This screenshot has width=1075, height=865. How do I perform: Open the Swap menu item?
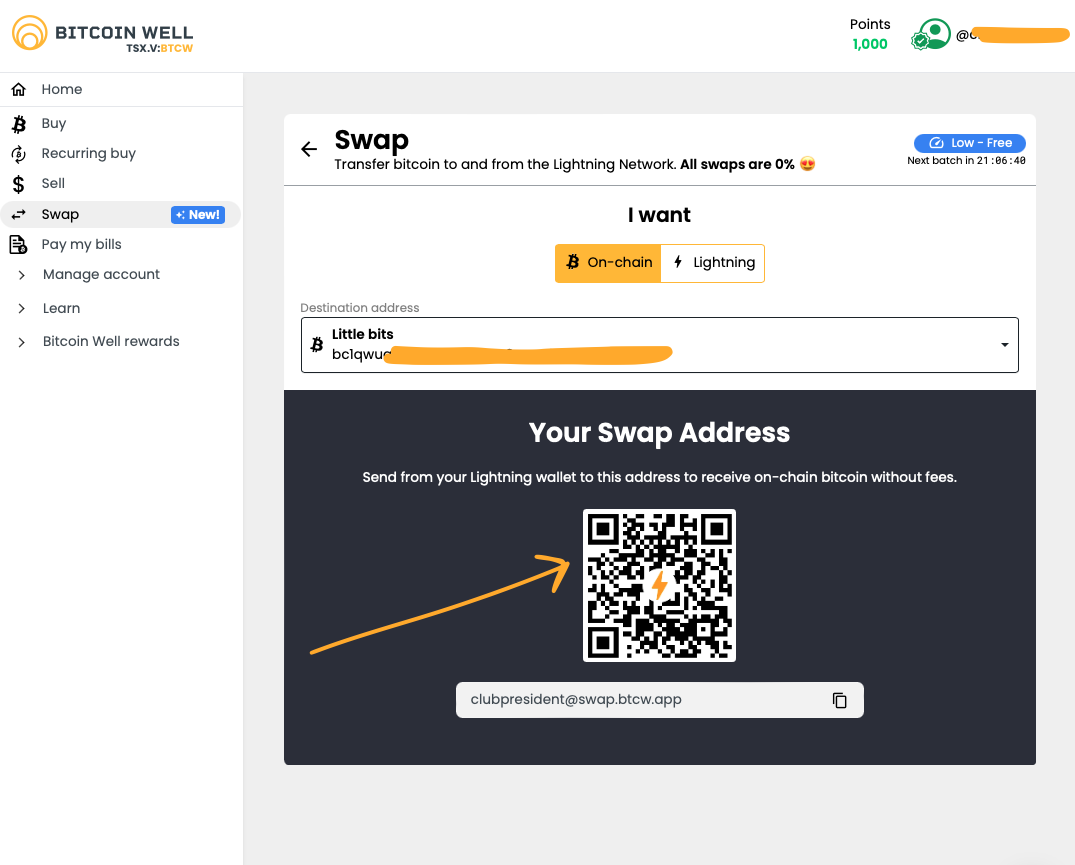point(60,214)
